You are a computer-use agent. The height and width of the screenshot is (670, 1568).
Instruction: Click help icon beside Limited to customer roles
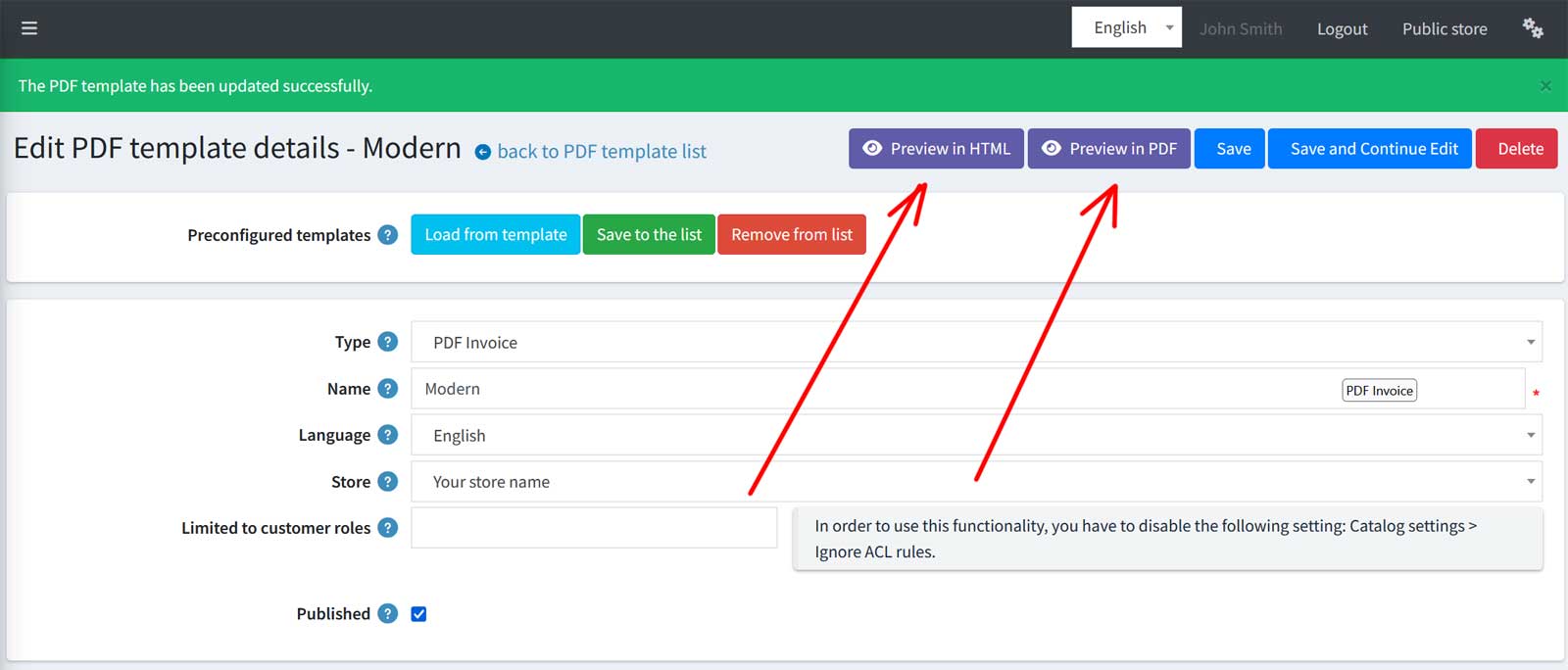coord(388,528)
